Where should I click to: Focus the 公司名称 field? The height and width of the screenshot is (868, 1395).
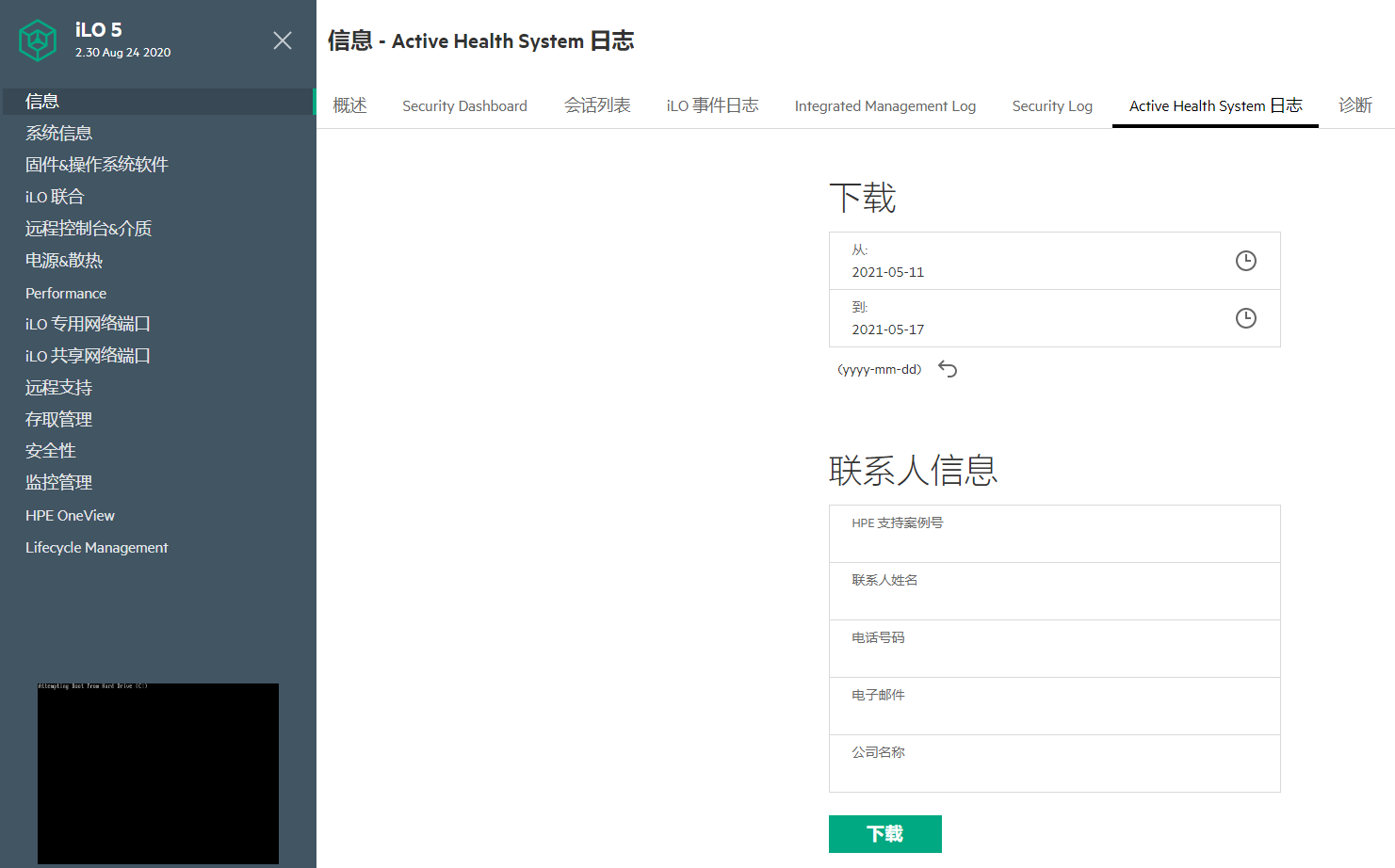1054,764
